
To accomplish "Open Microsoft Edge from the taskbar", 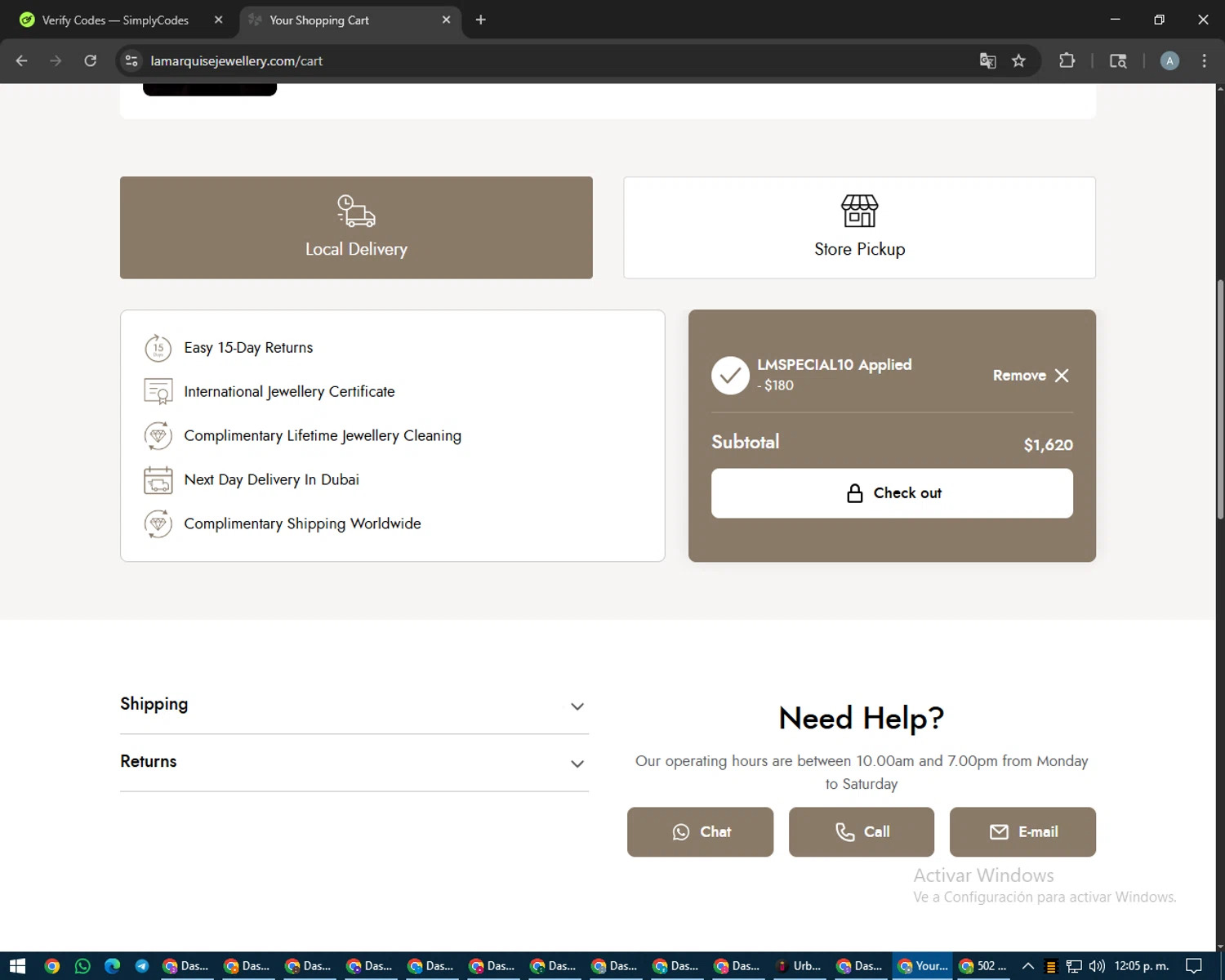I will (112, 966).
